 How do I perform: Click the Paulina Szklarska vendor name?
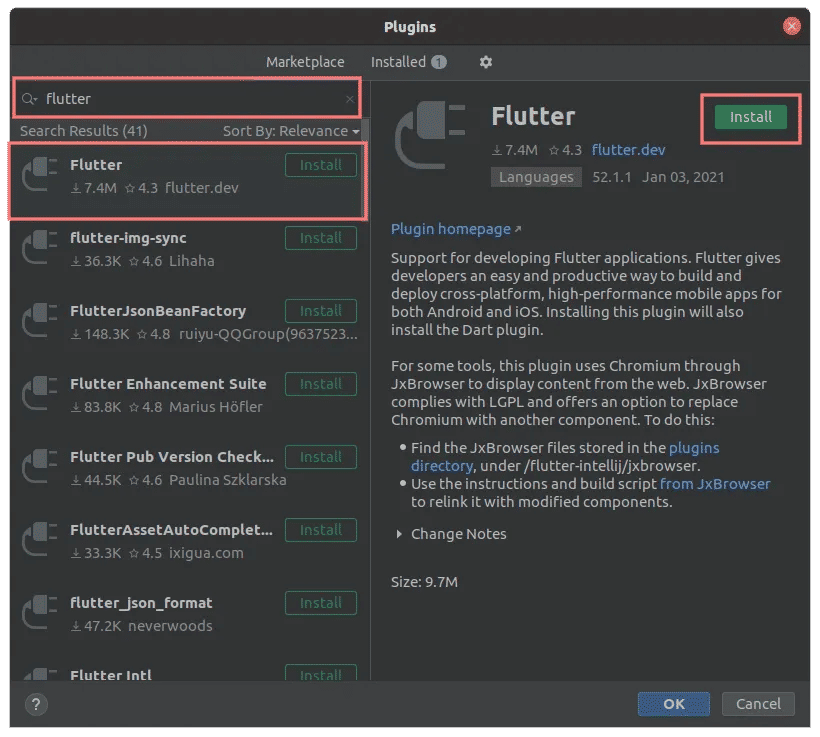pyautogui.click(x=227, y=480)
